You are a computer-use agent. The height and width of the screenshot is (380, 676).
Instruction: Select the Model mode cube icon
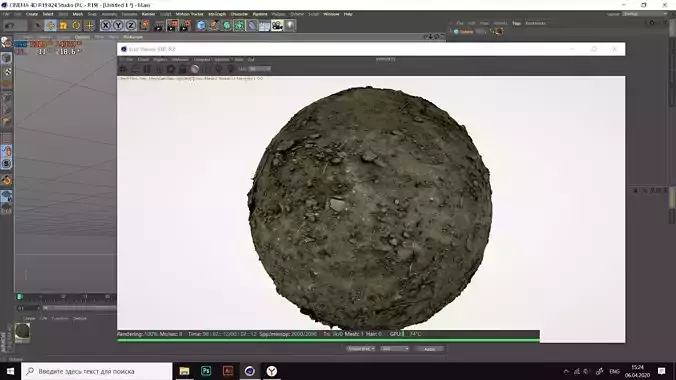[6, 58]
